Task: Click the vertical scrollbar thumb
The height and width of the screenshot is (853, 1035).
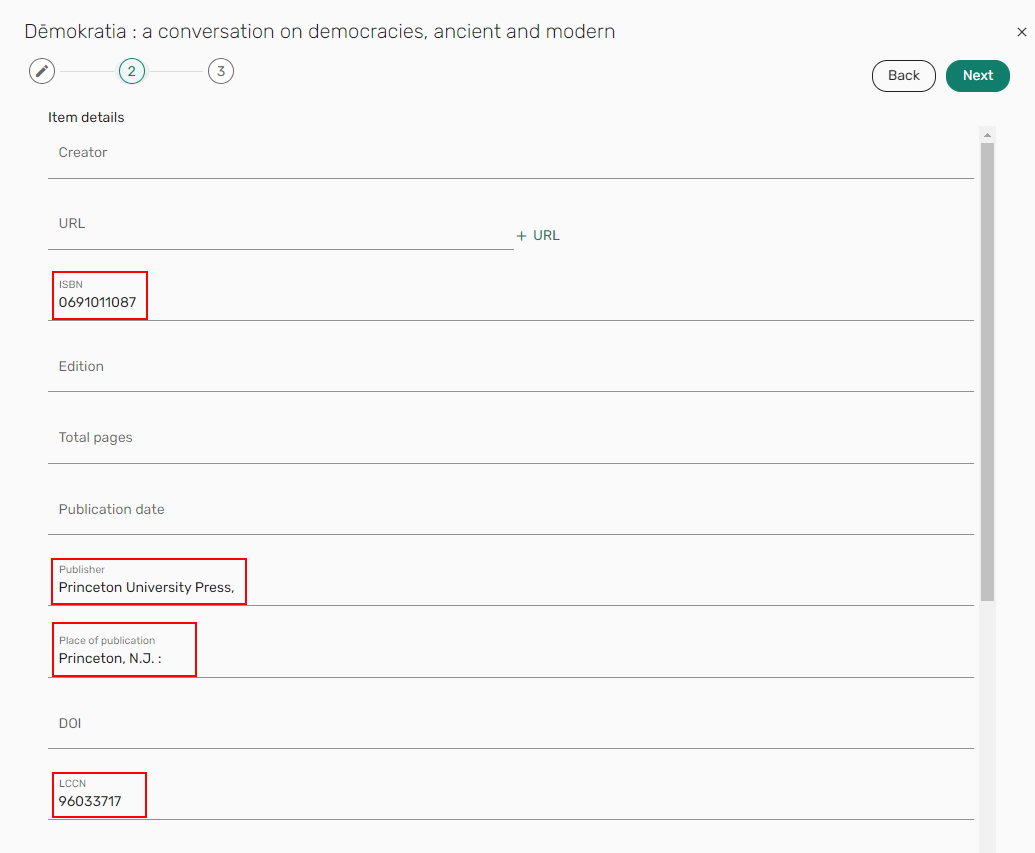Action: pyautogui.click(x=987, y=372)
